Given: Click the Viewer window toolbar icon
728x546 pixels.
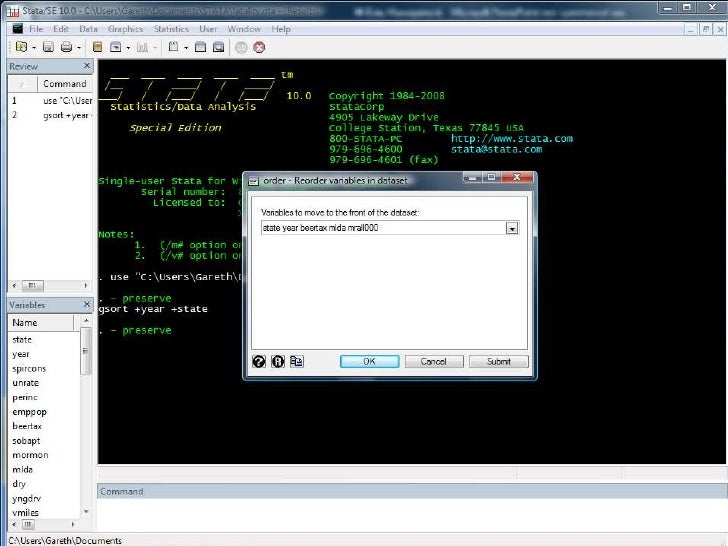Looking at the screenshot, I should coord(116,47).
